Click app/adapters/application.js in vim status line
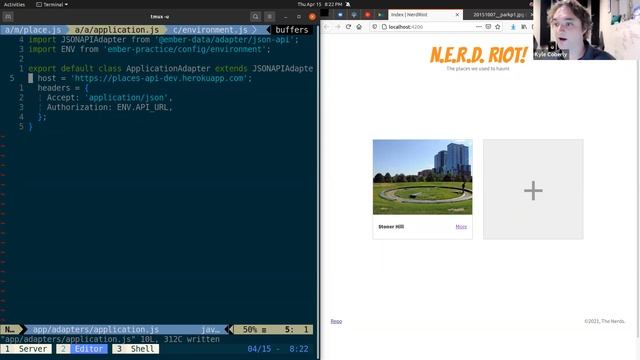This screenshot has height=360, width=640. click(96, 329)
